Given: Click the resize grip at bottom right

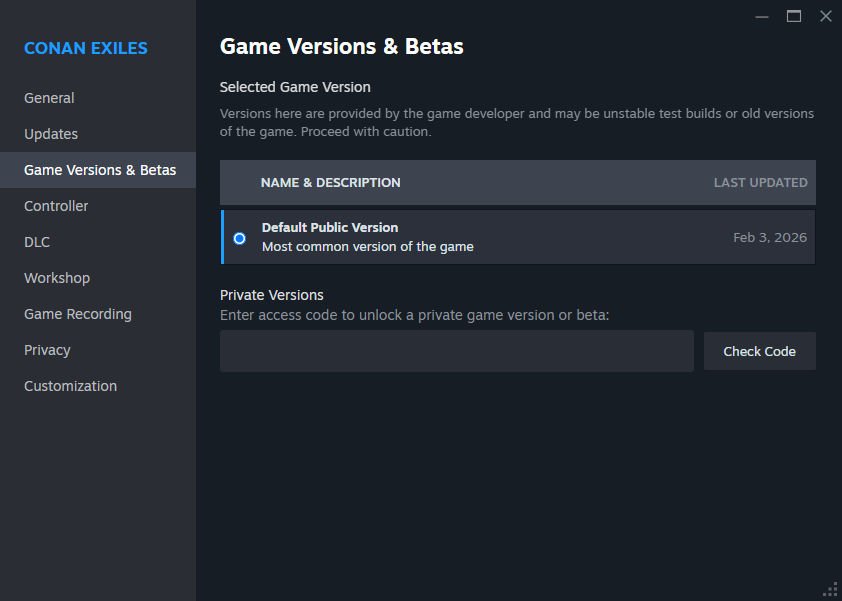Looking at the screenshot, I should (833, 590).
